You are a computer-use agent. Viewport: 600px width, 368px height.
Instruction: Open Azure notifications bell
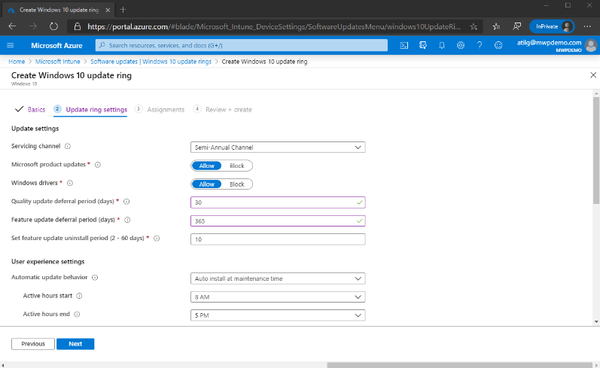(x=442, y=46)
